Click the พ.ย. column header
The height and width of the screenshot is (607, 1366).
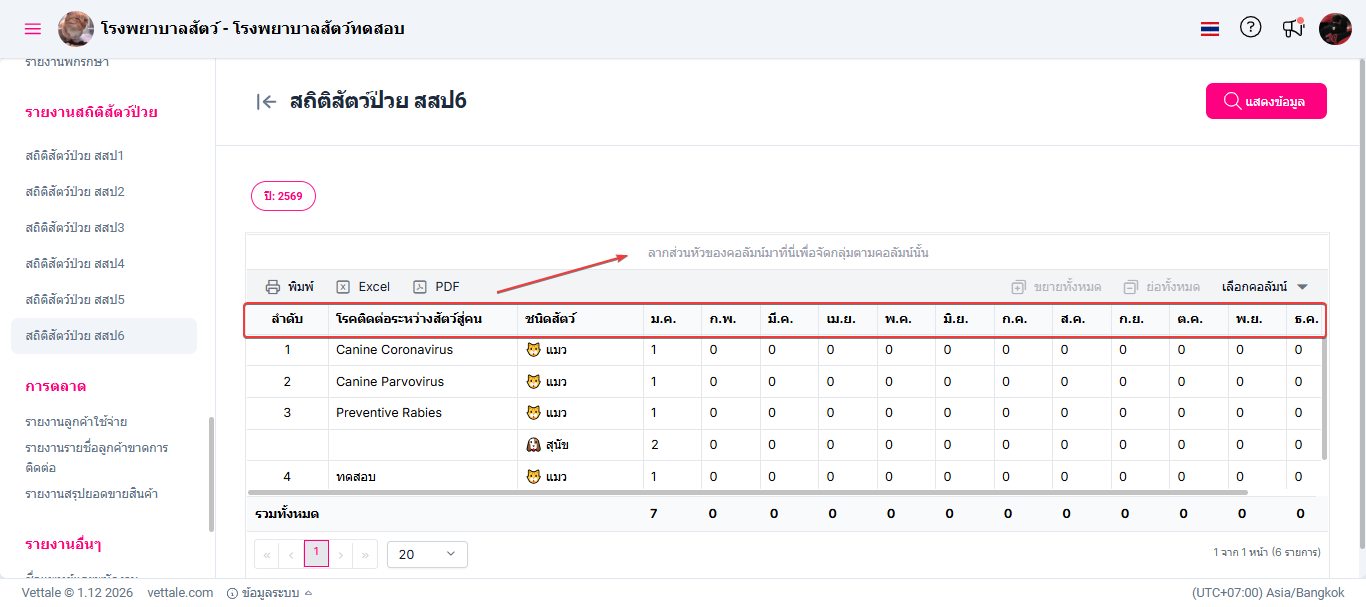tap(1257, 319)
